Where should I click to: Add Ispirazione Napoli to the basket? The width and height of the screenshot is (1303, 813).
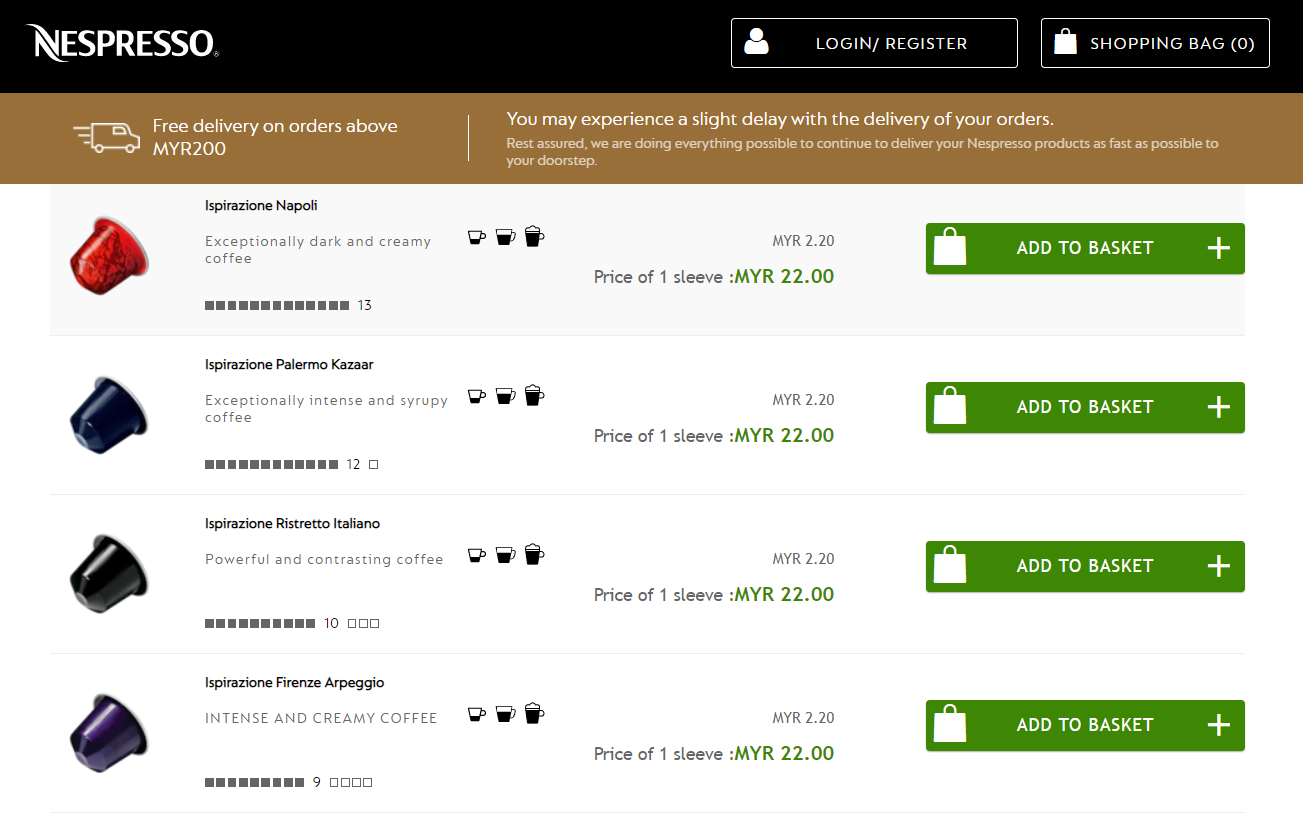[1085, 248]
